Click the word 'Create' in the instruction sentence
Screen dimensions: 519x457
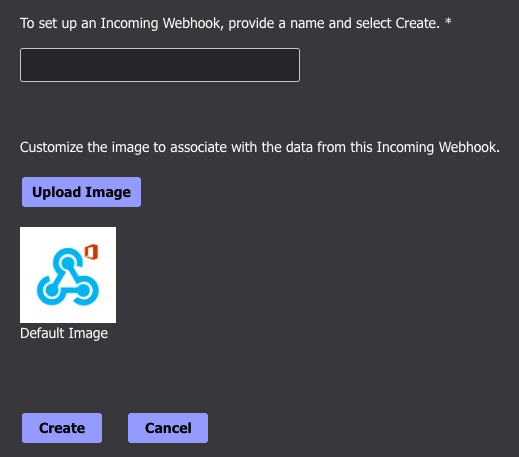[x=418, y=23]
